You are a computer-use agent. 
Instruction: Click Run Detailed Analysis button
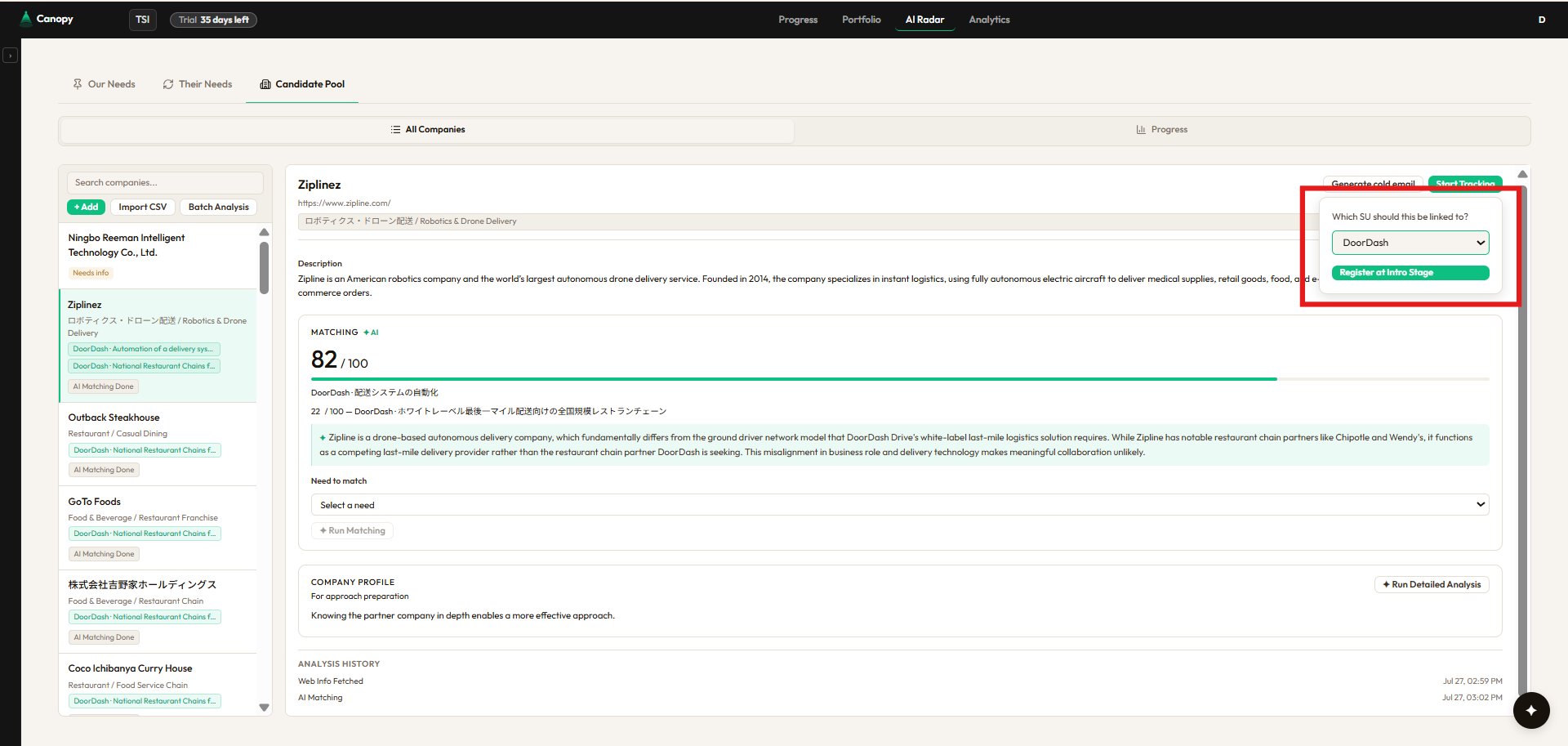pyautogui.click(x=1432, y=585)
